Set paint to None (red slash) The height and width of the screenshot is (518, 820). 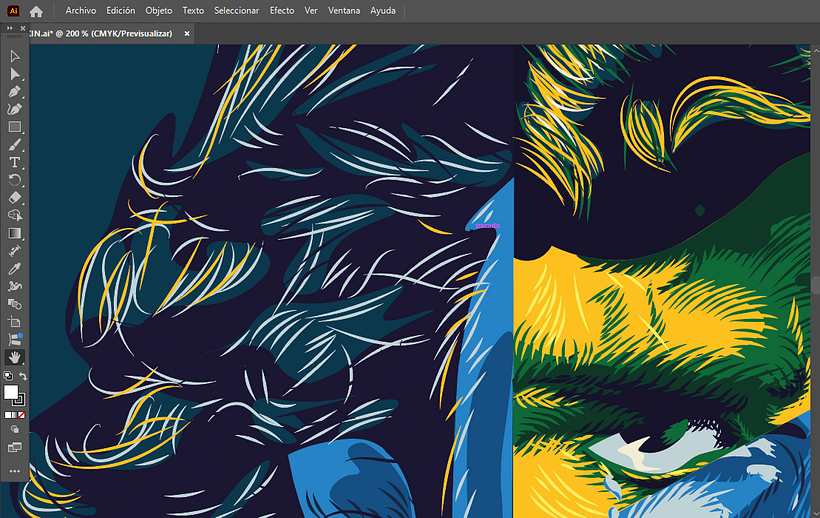point(22,414)
